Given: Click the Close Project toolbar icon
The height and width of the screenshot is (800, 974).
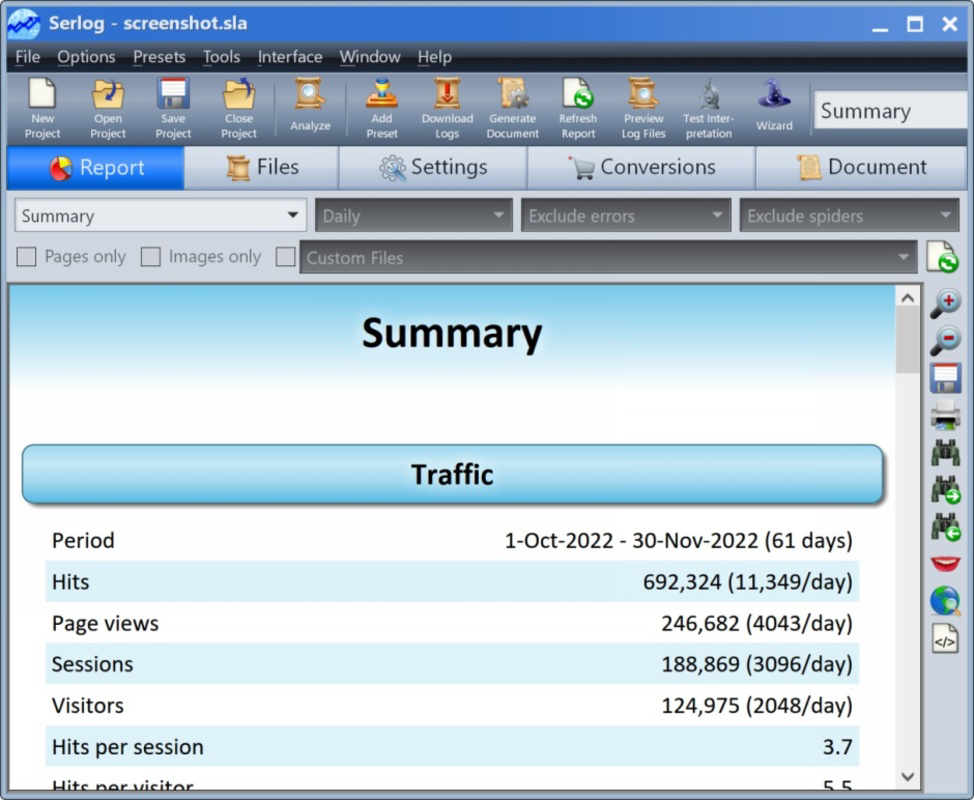Looking at the screenshot, I should pos(239,109).
